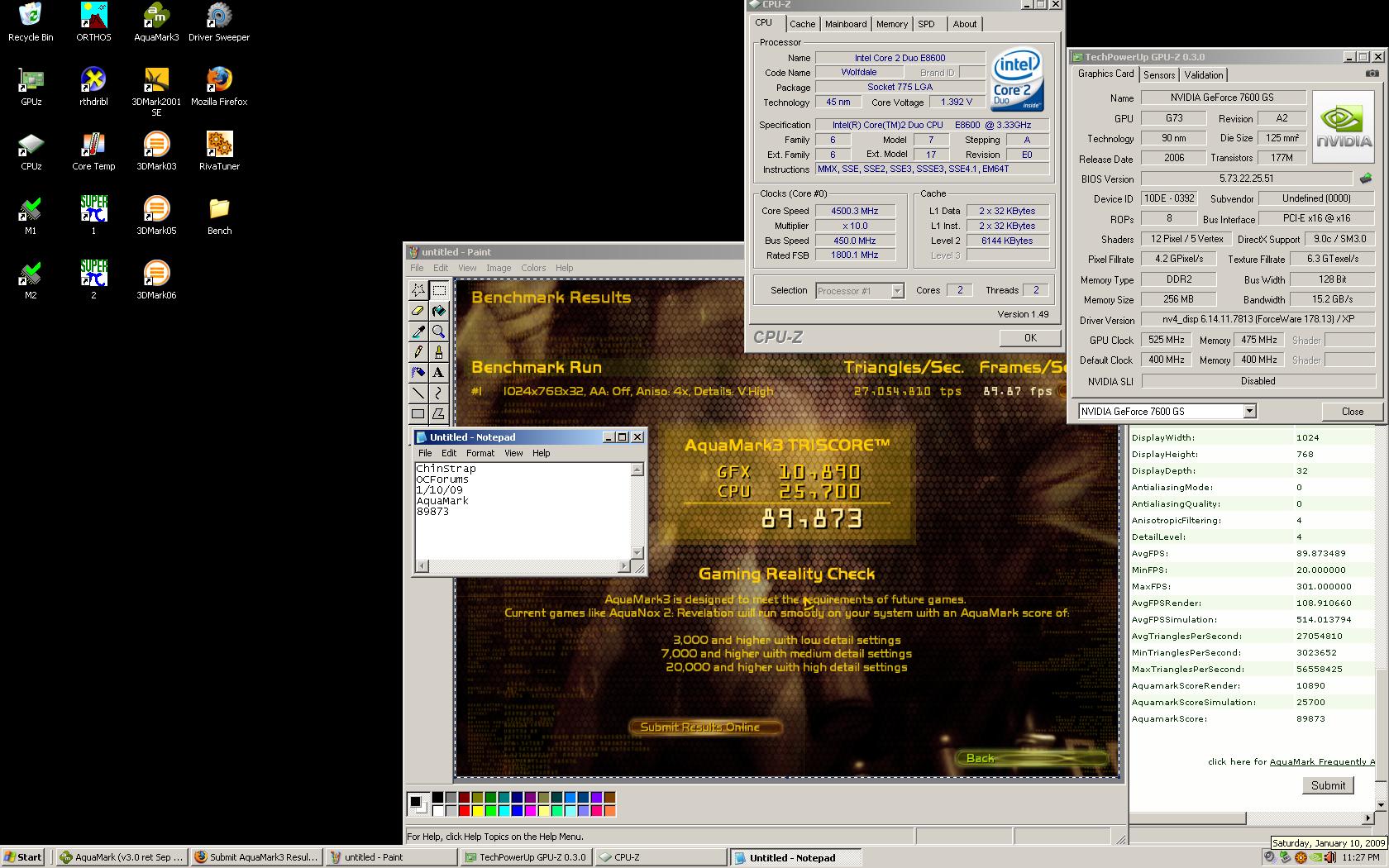1389x868 pixels.
Task: Pick the Text tool in Paint
Action: [x=439, y=373]
